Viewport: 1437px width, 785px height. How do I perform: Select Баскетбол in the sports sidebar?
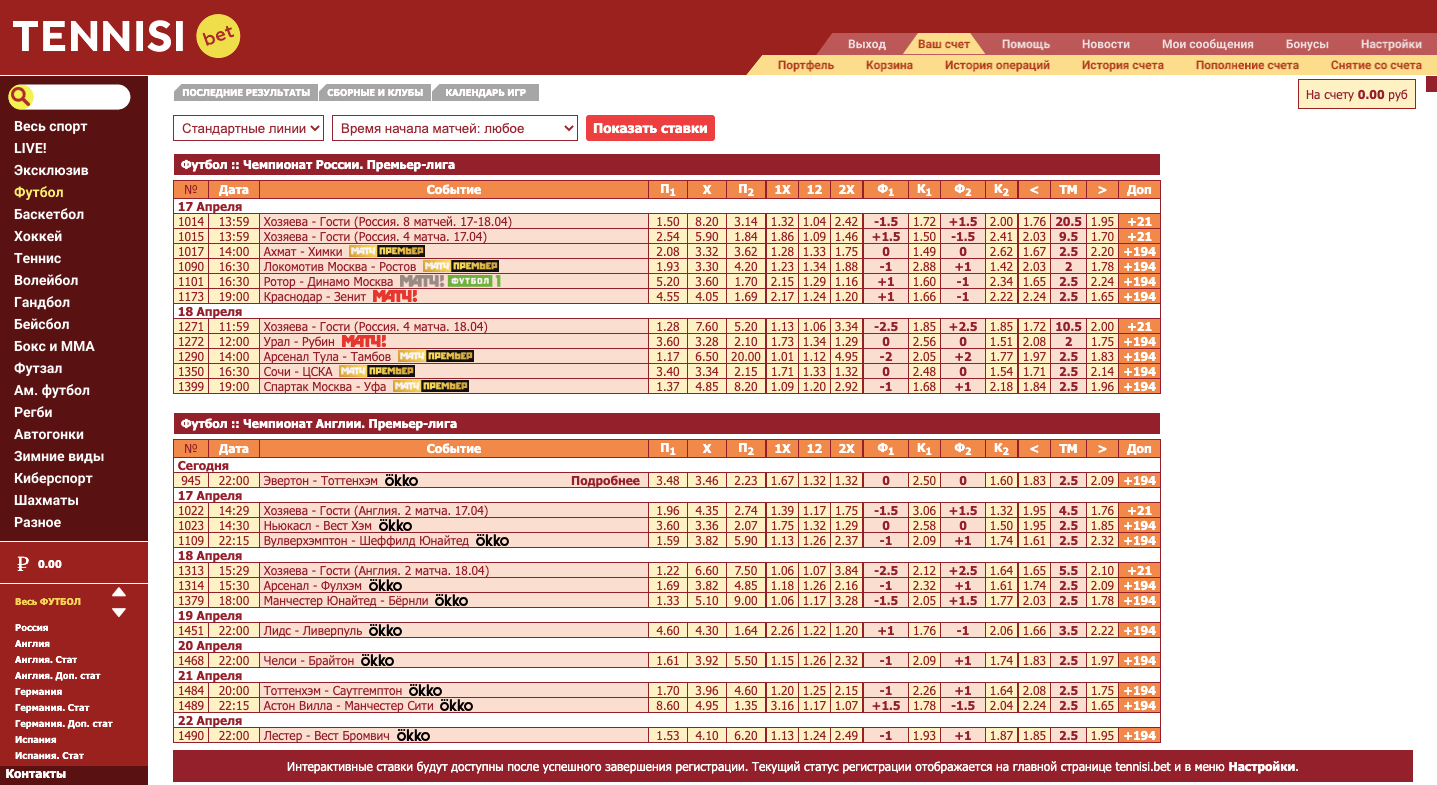click(49, 214)
